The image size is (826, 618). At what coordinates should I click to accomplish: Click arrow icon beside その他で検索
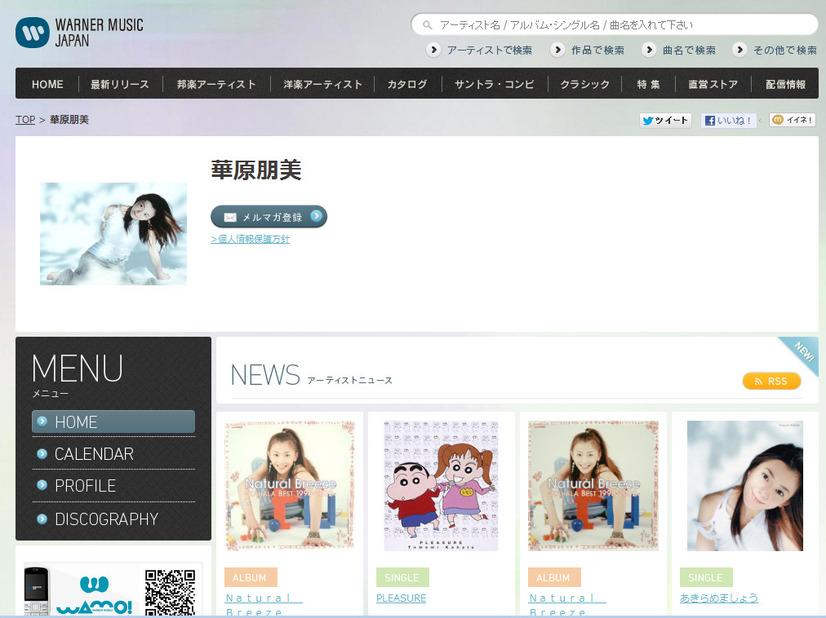[740, 50]
